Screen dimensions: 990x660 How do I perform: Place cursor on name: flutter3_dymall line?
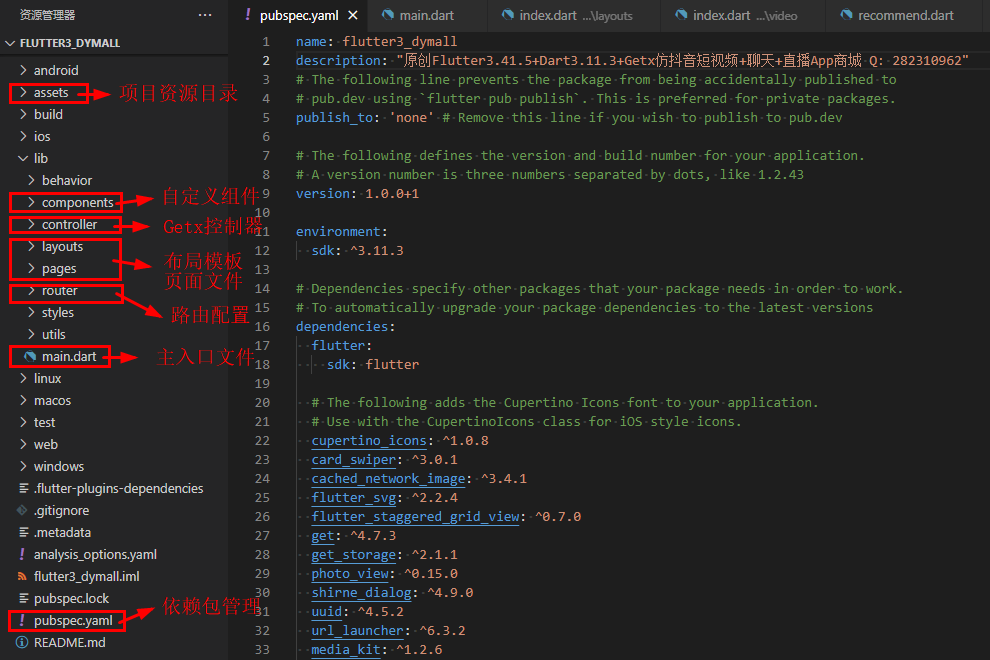tap(376, 42)
